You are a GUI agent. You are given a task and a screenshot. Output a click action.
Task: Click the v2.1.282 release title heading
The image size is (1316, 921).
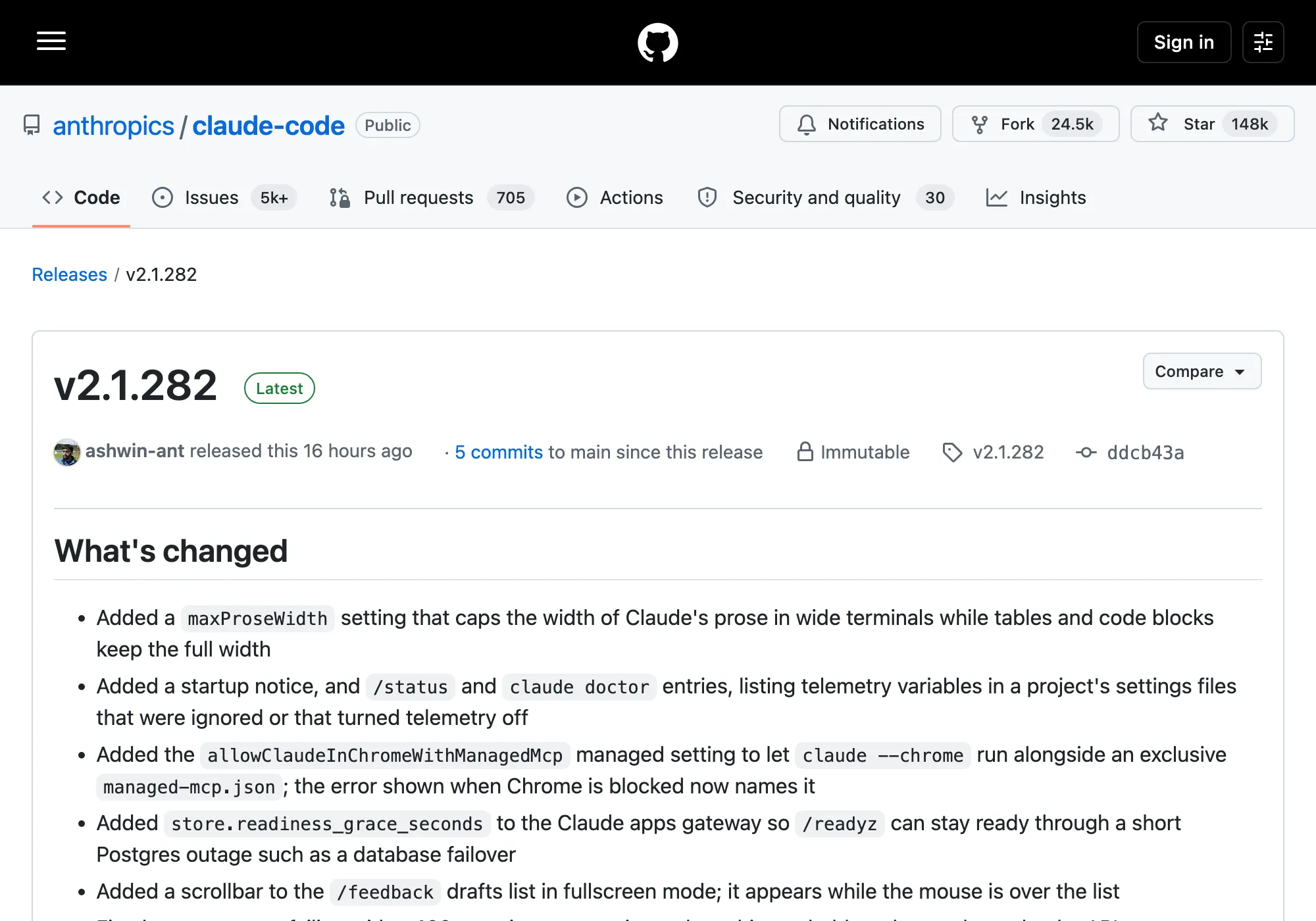coord(136,385)
